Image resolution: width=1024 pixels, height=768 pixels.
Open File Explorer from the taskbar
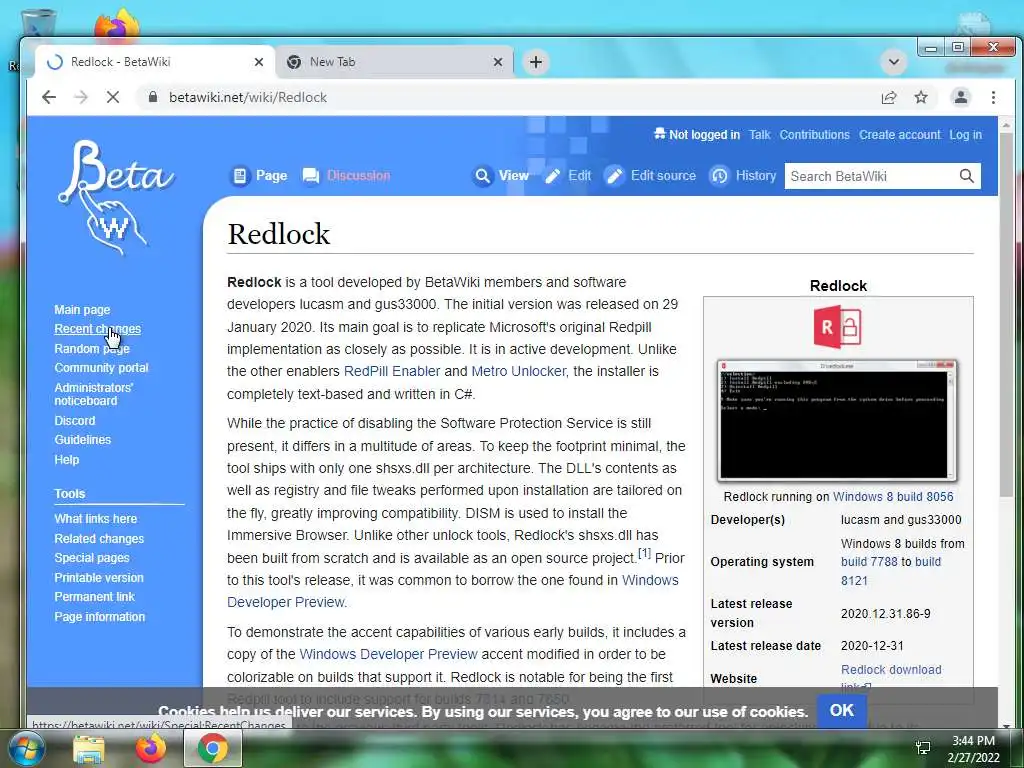[89, 748]
